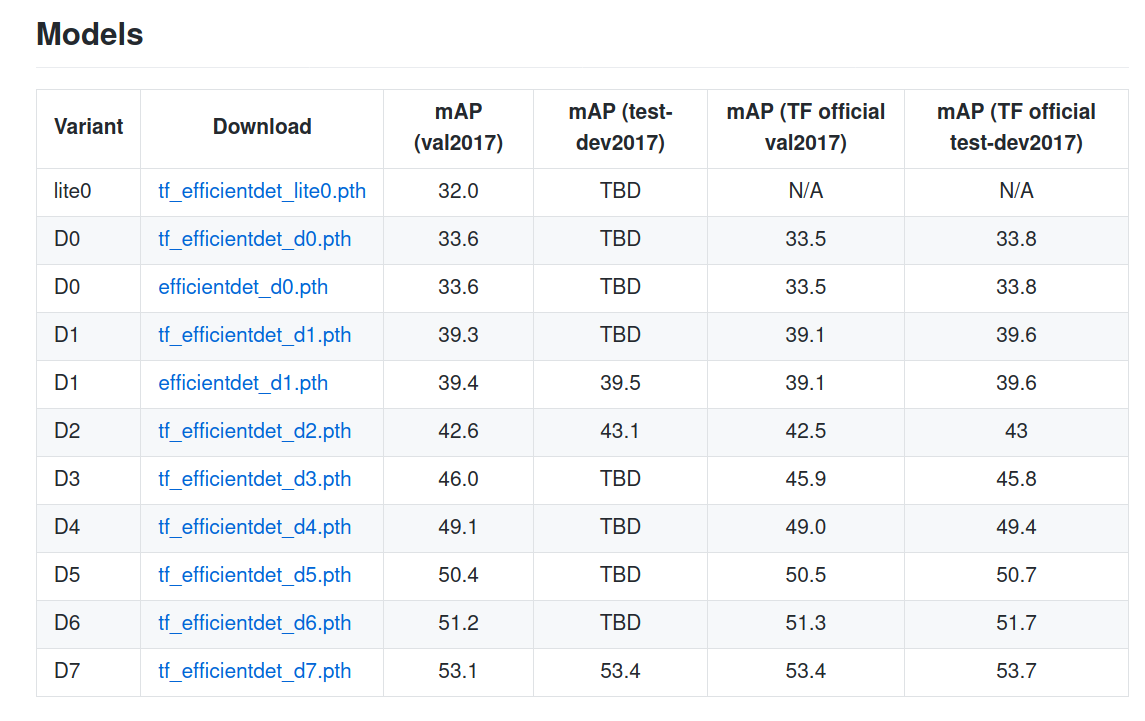
Task: Click the "53.7" value in D7 row
Action: click(x=1016, y=671)
